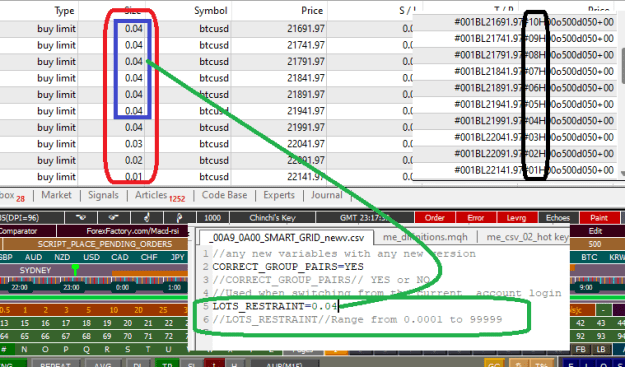The image size is (625, 367).
Task: Click the minus button on right panel
Action: pos(604,310)
